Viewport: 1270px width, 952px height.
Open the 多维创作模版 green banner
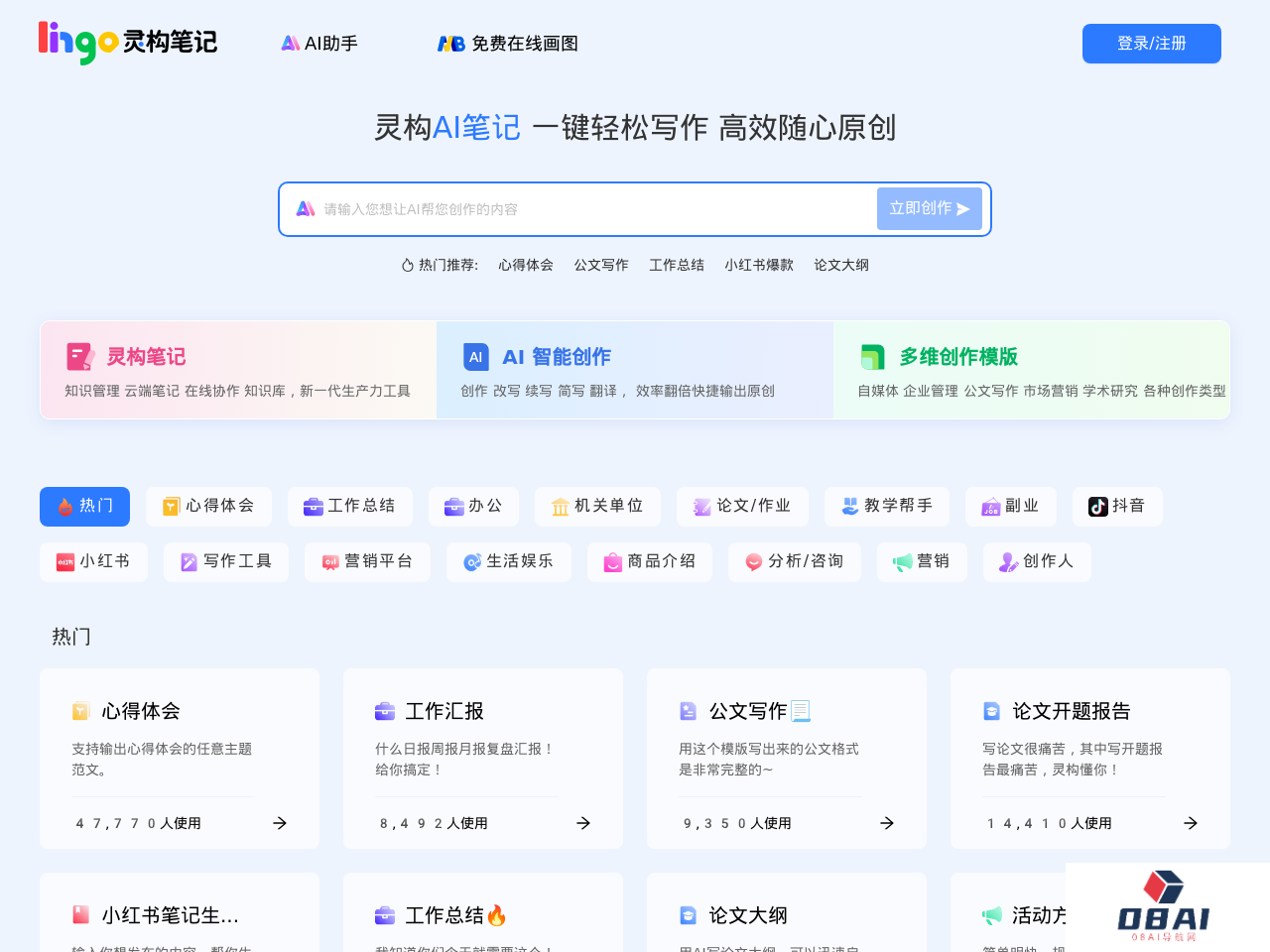(1032, 370)
